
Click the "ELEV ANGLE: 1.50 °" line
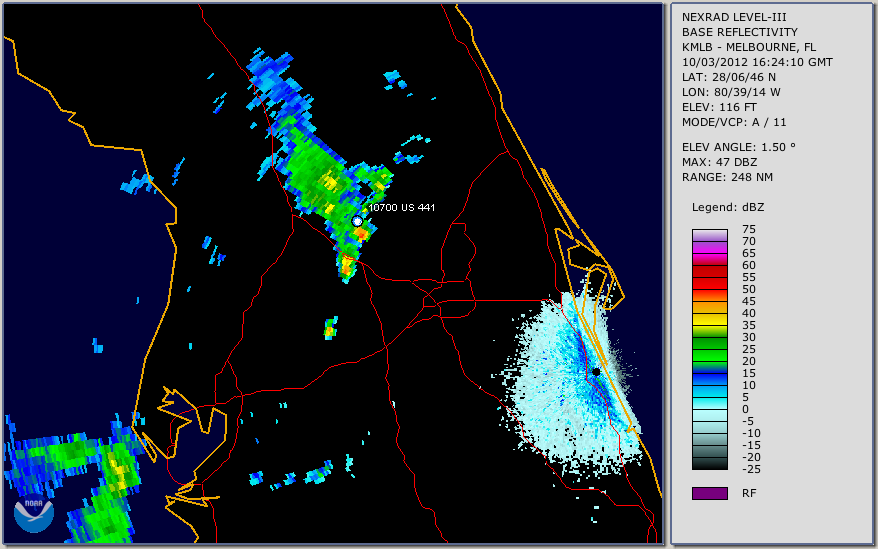pos(738,147)
